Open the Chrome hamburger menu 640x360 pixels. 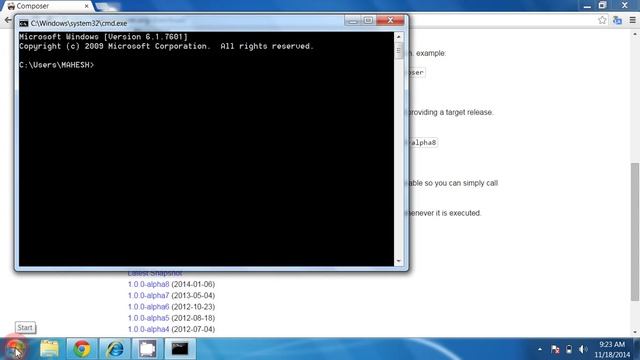(633, 20)
